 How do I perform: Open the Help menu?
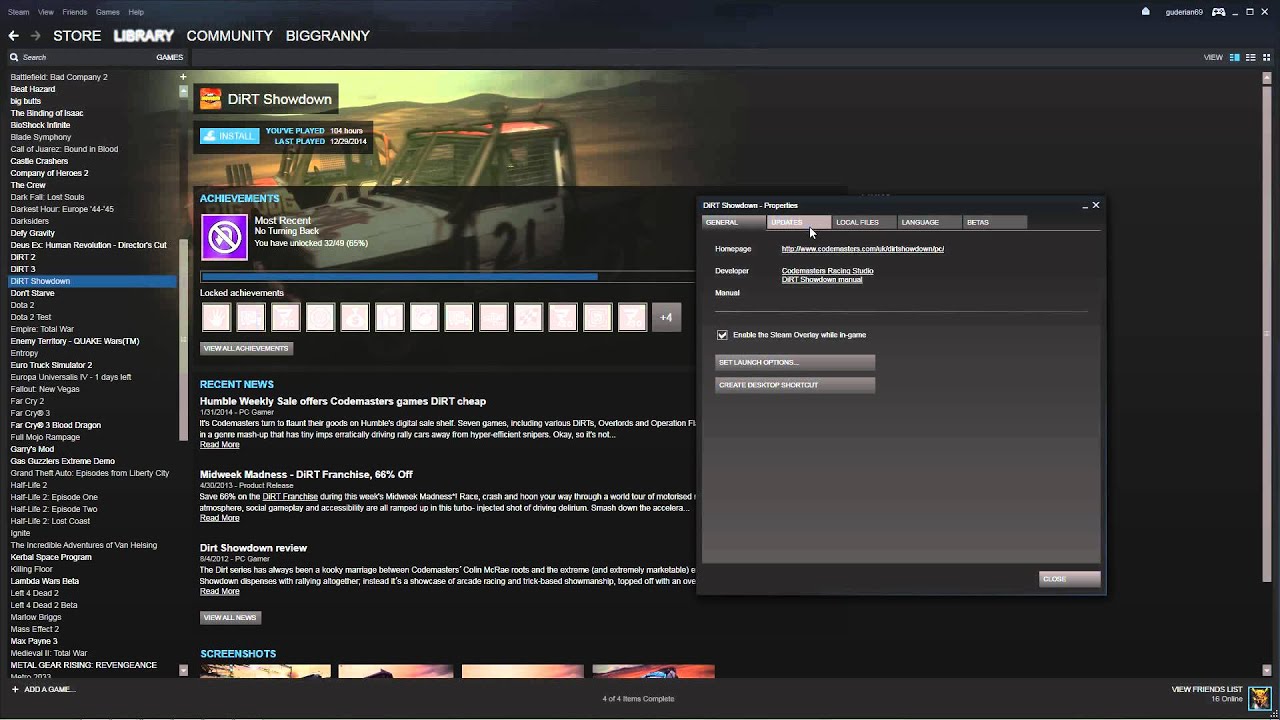pyautogui.click(x=136, y=12)
